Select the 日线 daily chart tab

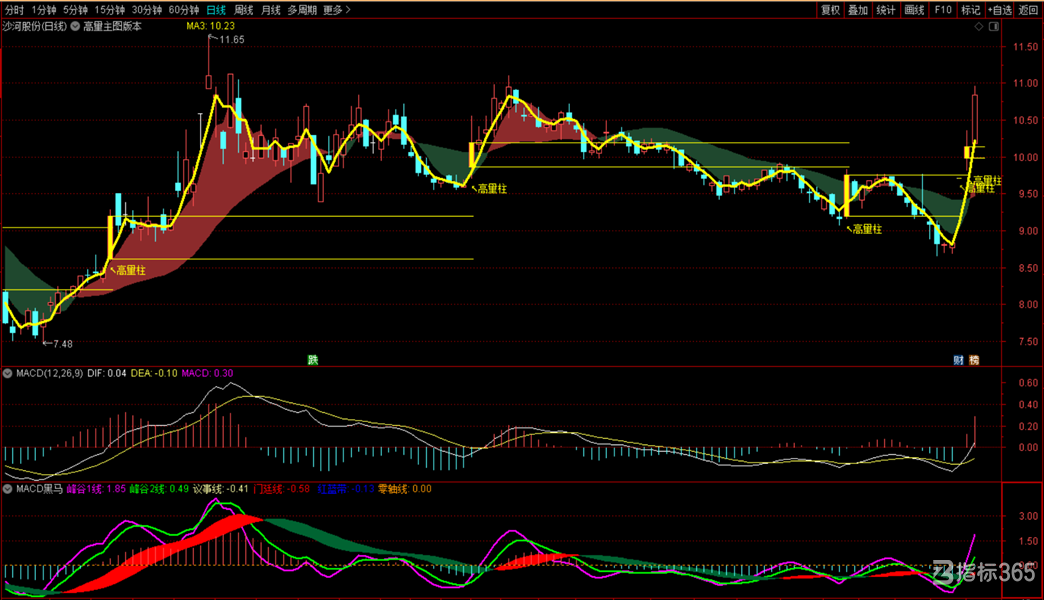[x=216, y=10]
